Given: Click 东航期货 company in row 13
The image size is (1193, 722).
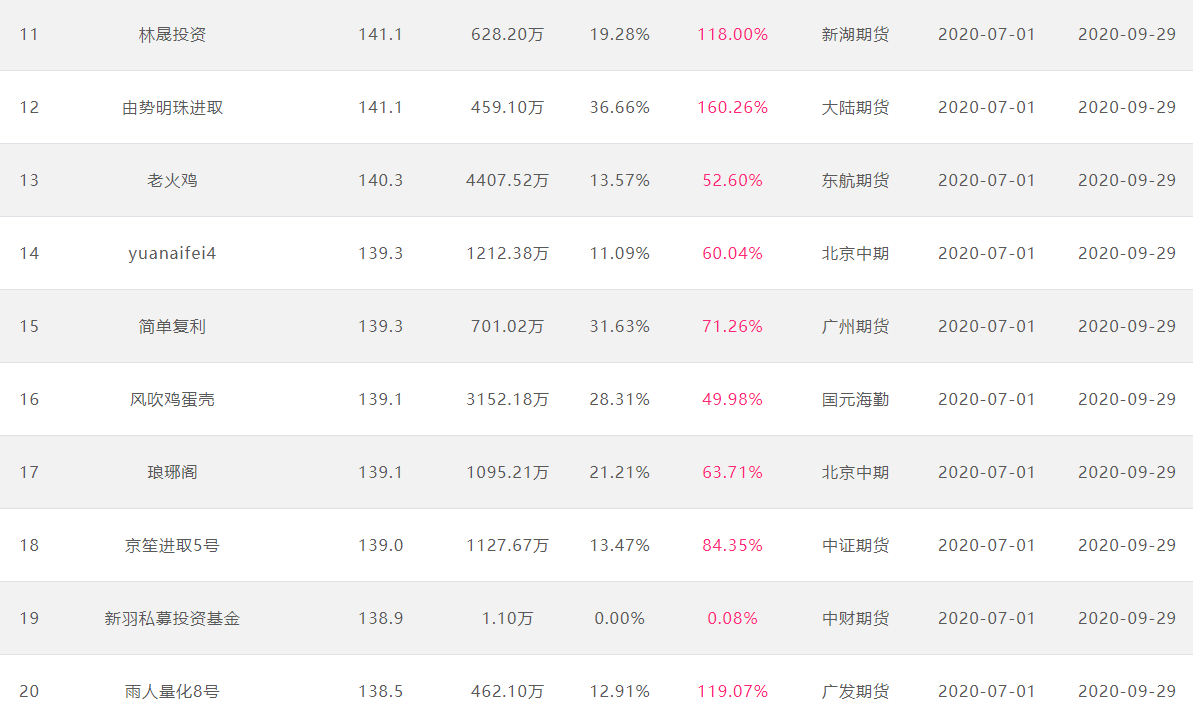Looking at the screenshot, I should 855,180.
